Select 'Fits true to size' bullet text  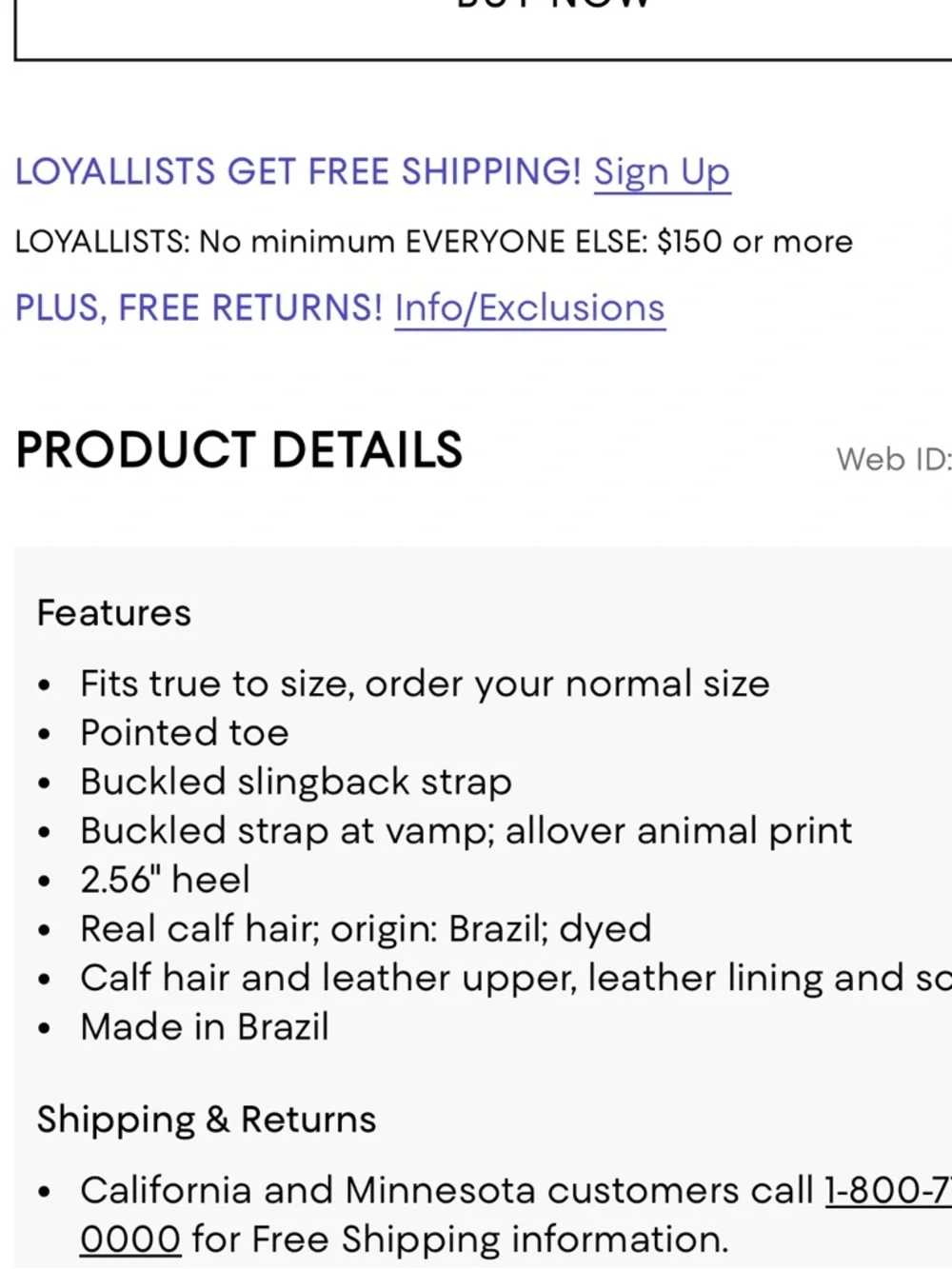point(425,684)
